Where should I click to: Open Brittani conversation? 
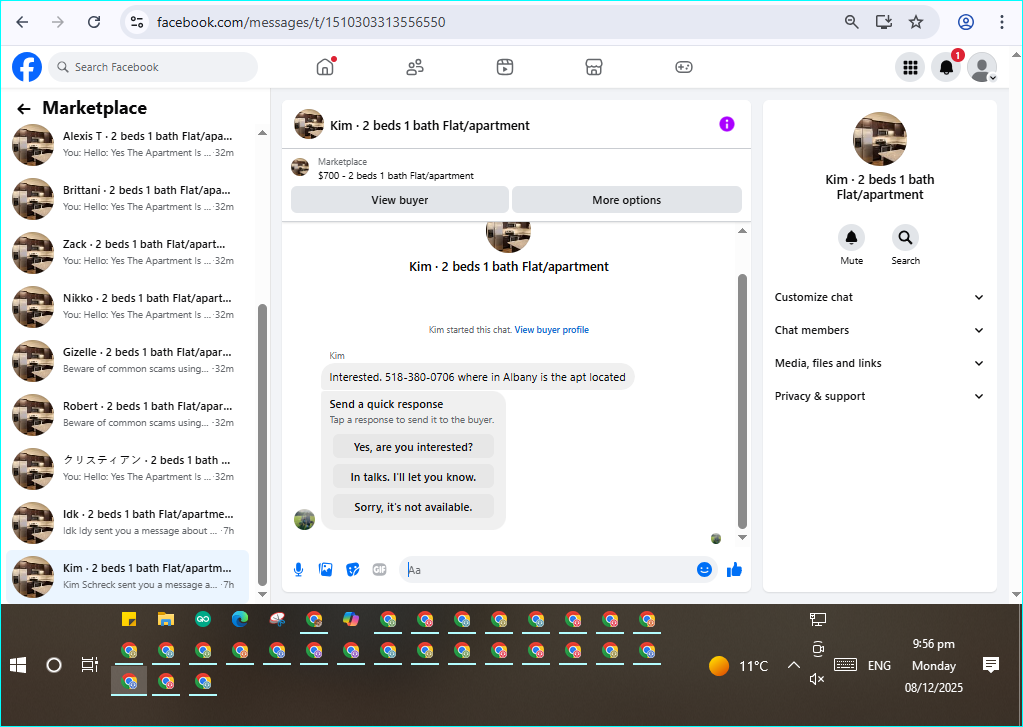pyautogui.click(x=128, y=198)
